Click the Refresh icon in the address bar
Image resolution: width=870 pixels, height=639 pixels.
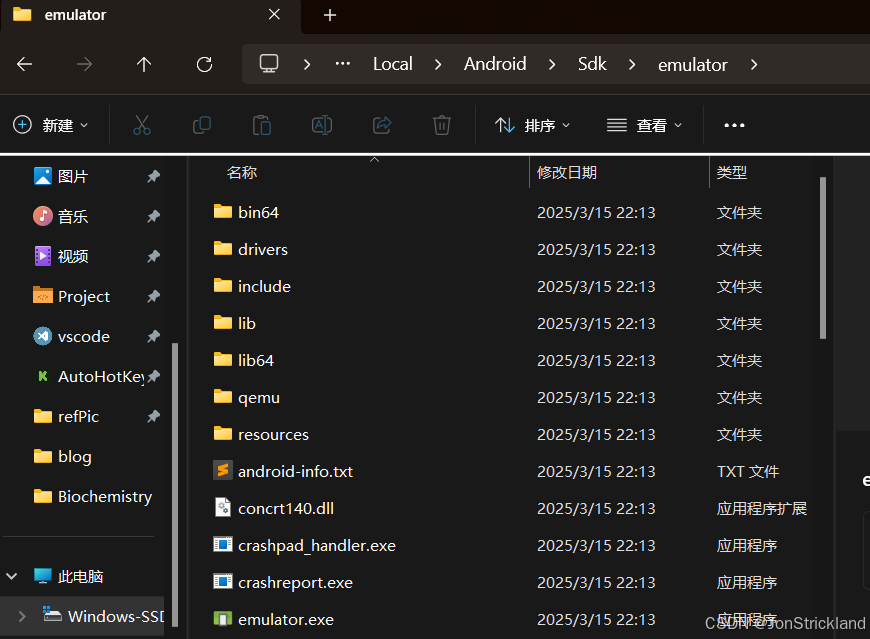pos(204,64)
